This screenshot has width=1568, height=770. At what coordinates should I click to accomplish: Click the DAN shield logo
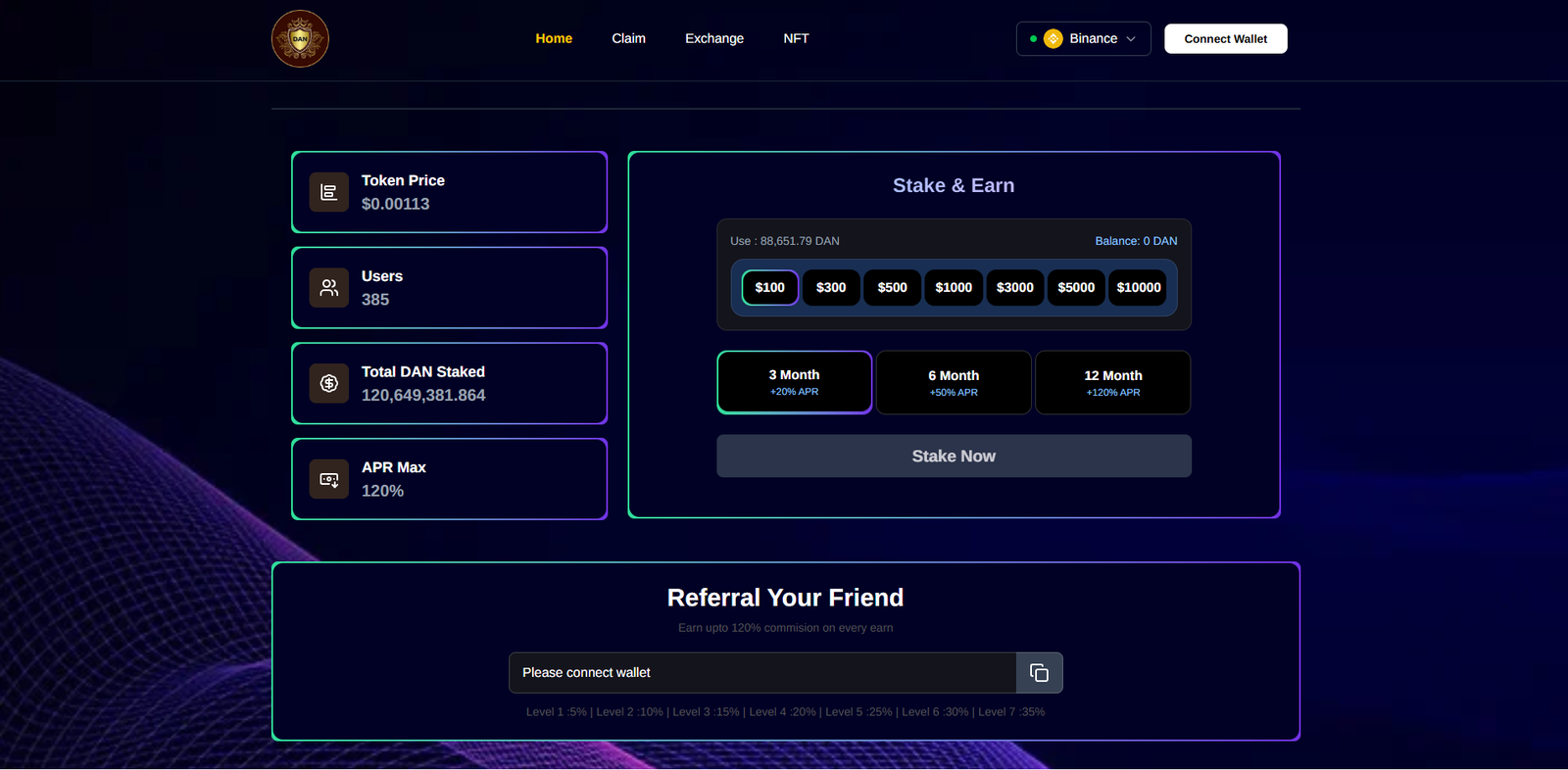coord(300,39)
